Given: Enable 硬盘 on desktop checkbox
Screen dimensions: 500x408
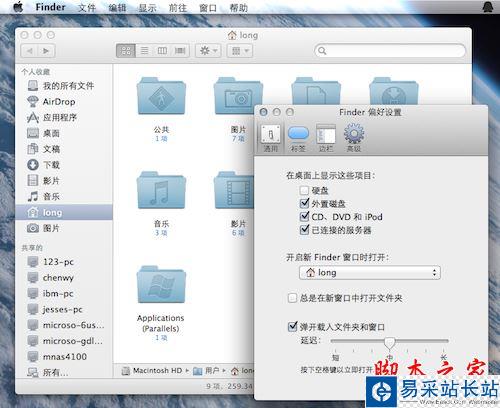Looking at the screenshot, I should pyautogui.click(x=304, y=191).
